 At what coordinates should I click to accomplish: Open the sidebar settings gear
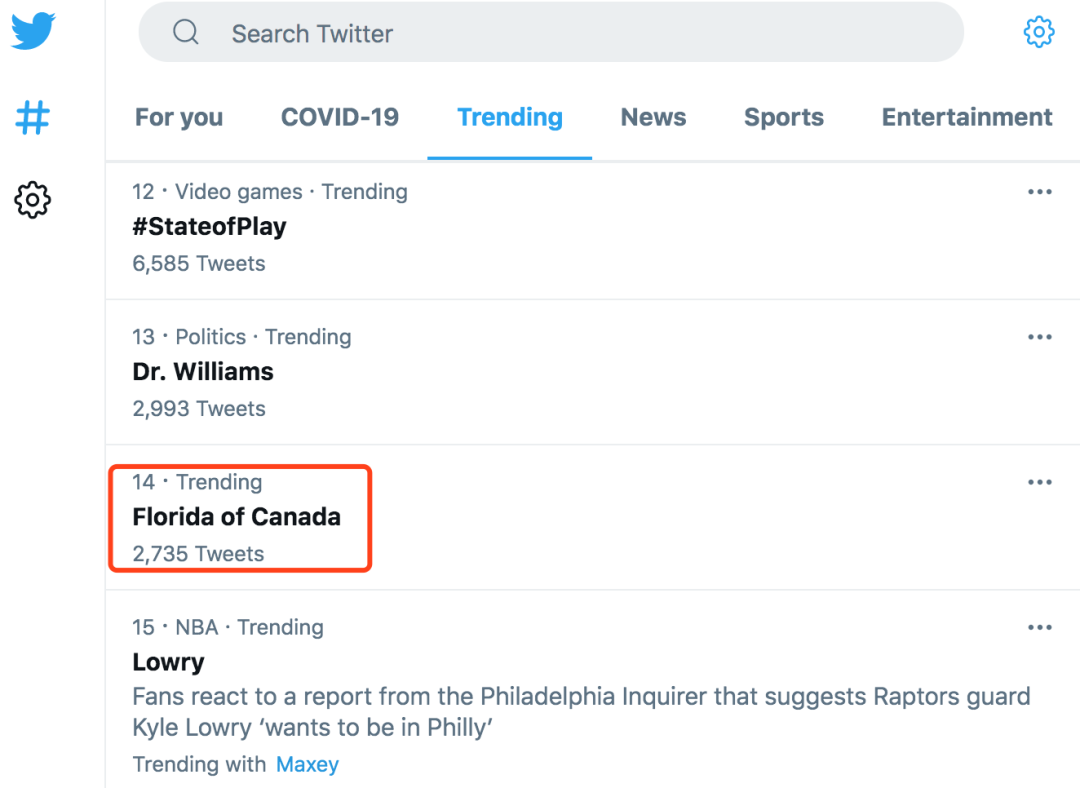(x=32, y=200)
